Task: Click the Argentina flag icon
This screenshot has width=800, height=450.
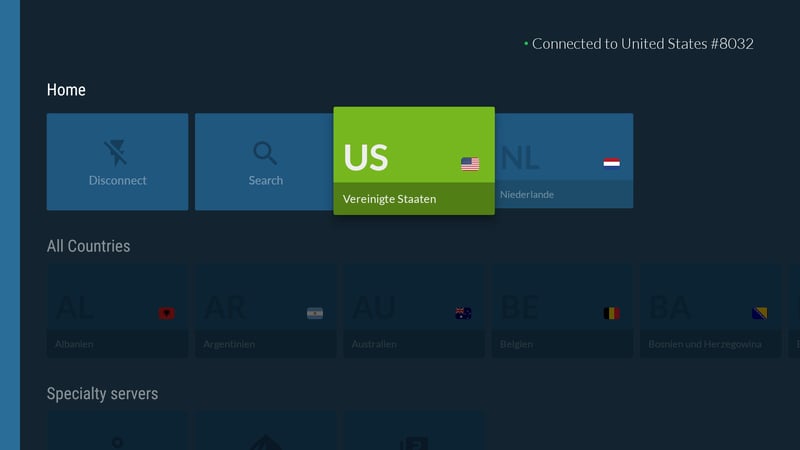Action: [315, 313]
